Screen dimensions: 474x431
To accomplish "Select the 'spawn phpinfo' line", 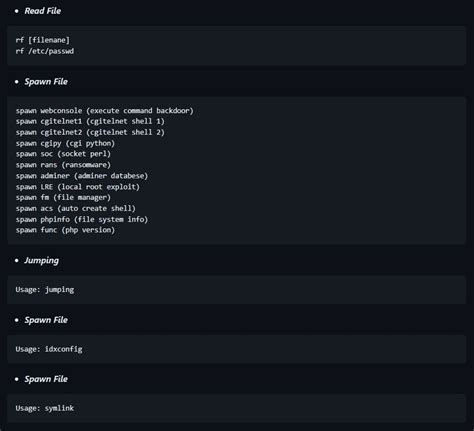I will tap(82, 220).
